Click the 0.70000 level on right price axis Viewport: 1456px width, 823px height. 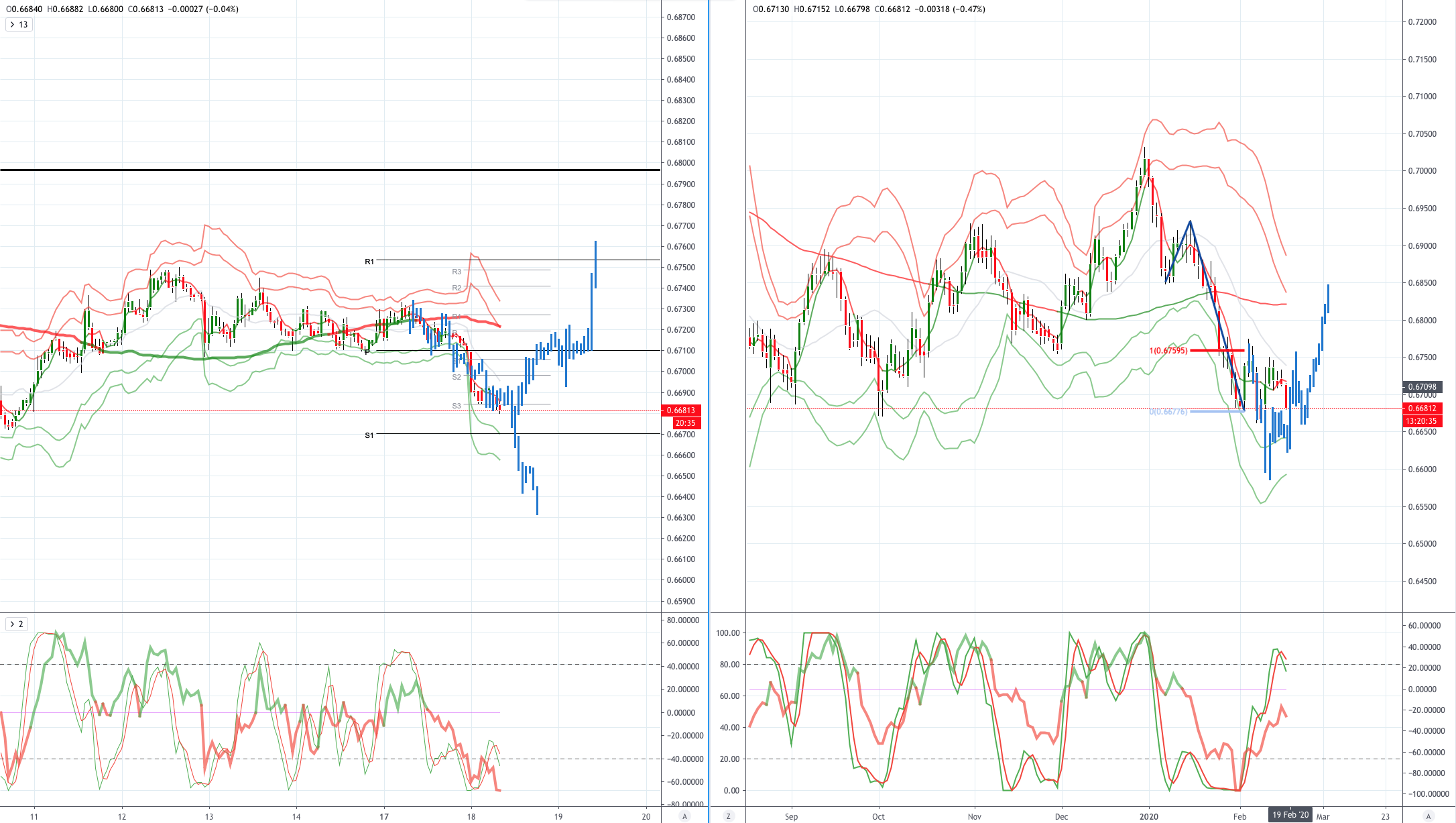[1422, 171]
